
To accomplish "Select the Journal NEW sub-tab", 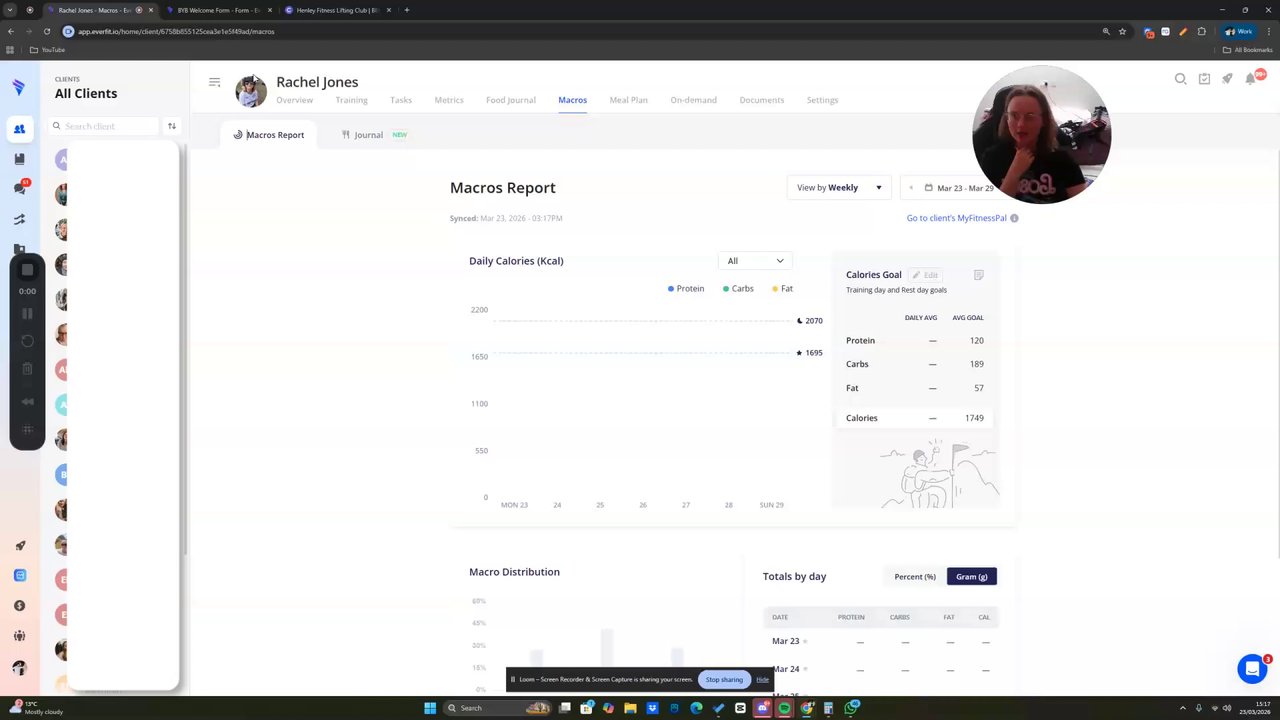I will pyautogui.click(x=374, y=135).
